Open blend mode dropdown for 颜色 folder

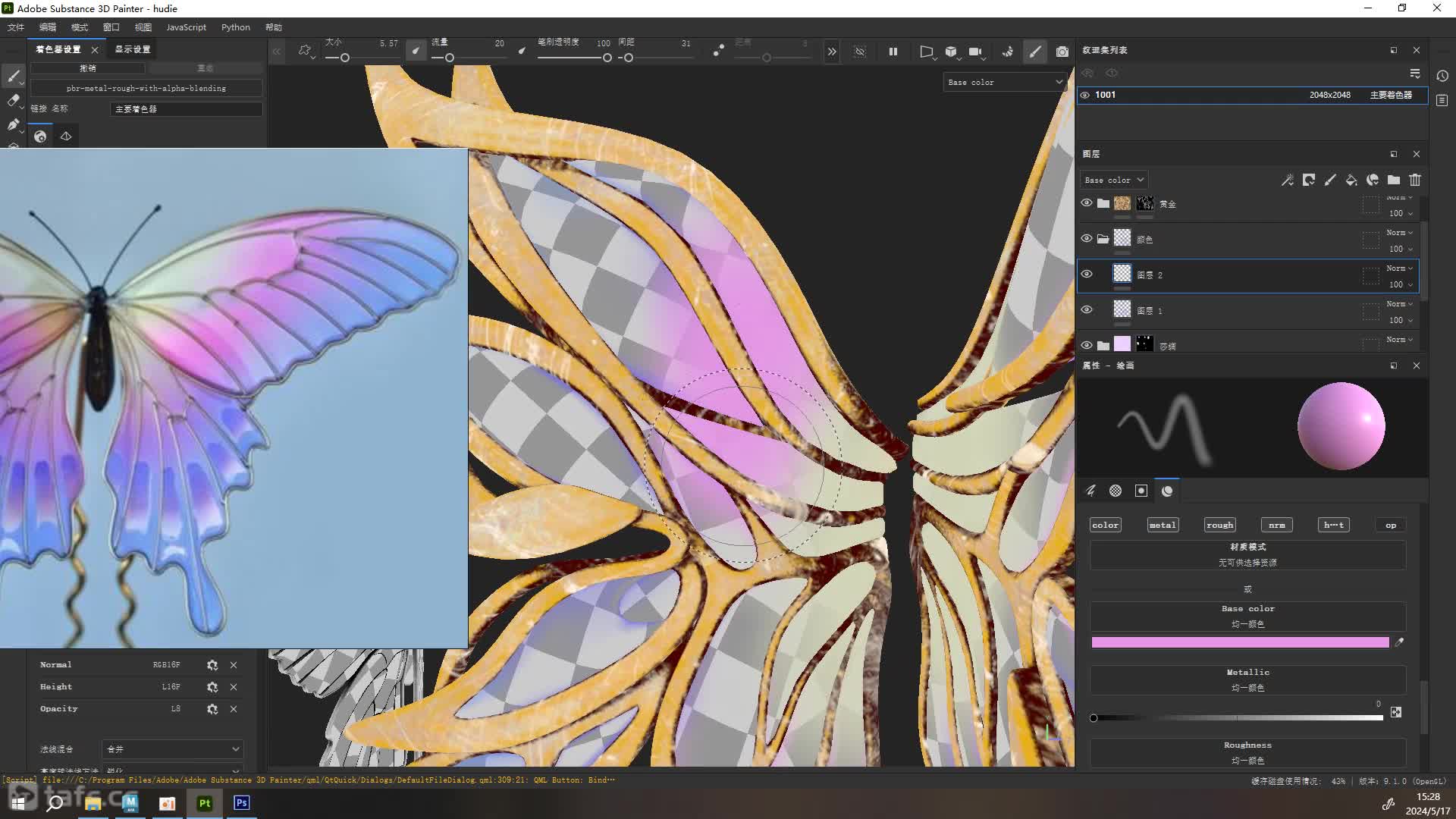(x=1400, y=233)
